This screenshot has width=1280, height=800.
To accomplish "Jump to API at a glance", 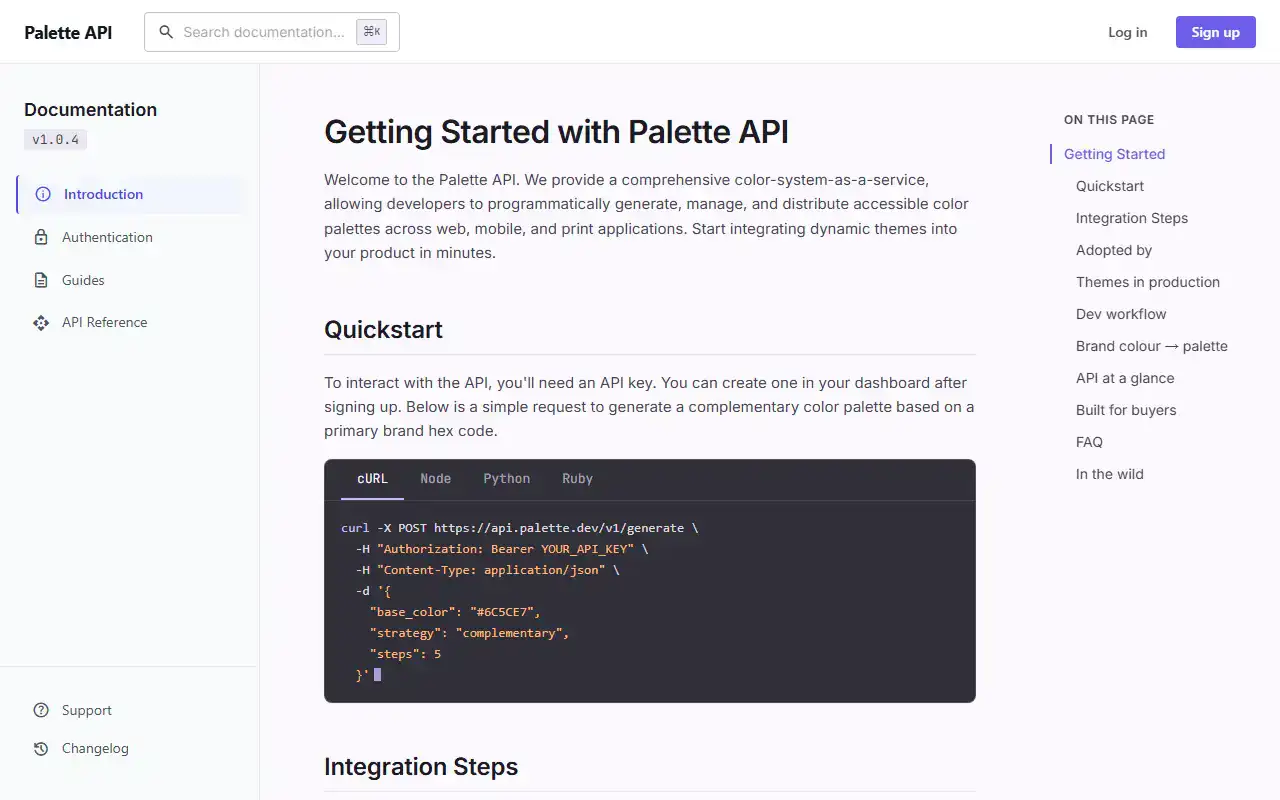I will (x=1125, y=378).
